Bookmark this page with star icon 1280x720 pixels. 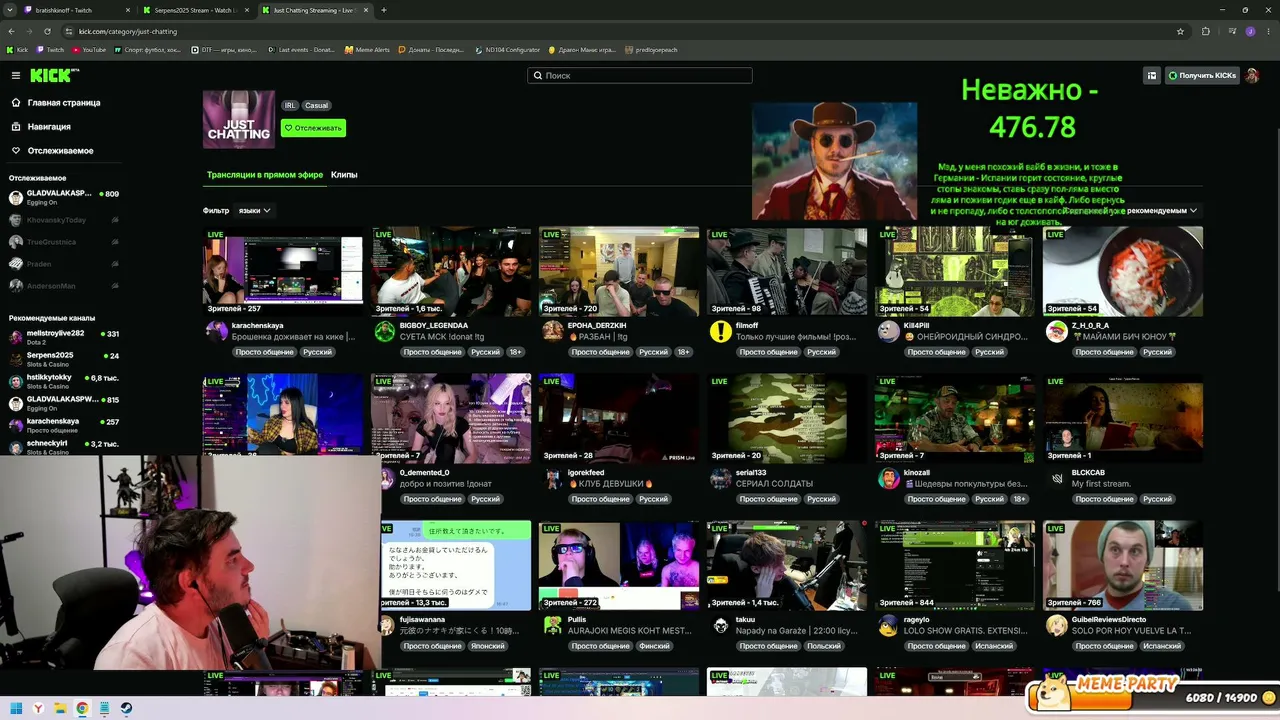pos(1180,31)
